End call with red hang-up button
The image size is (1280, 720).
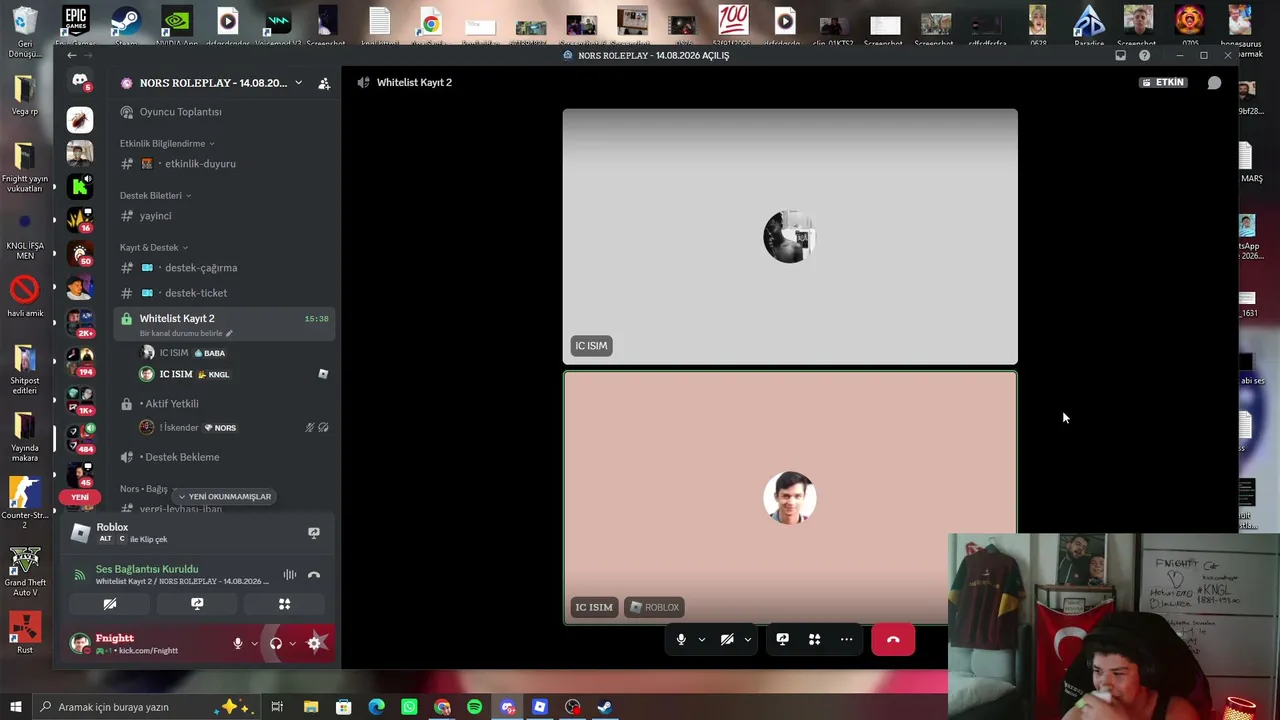coord(893,639)
